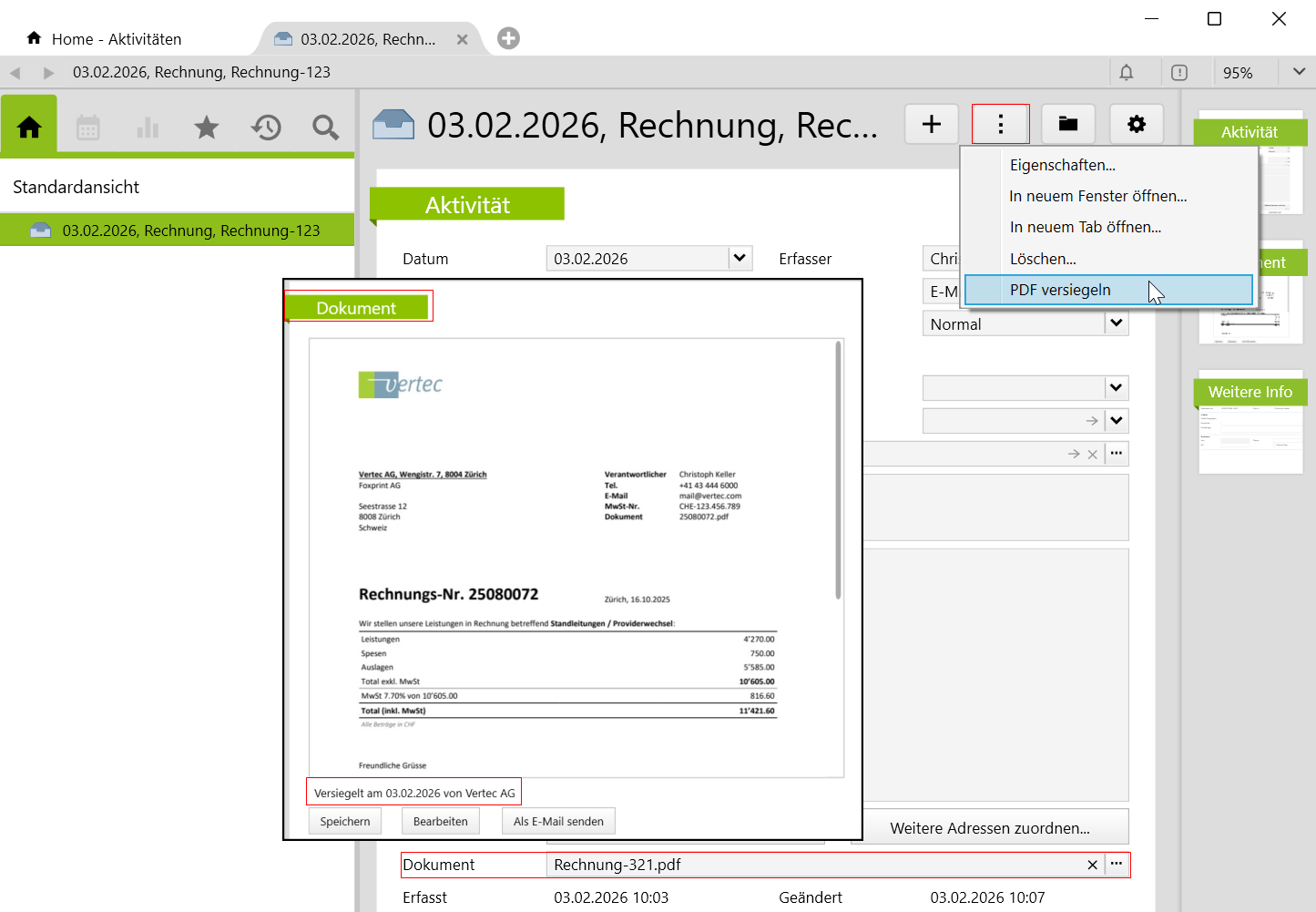Open the folder icon button

(x=1068, y=124)
